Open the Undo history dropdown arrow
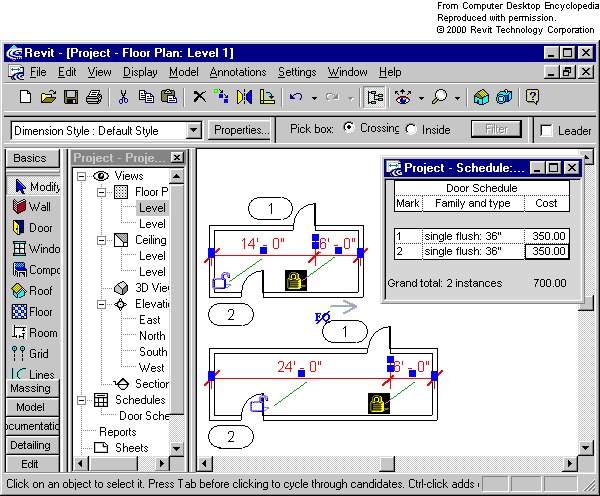This screenshot has width=600, height=496. pyautogui.click(x=314, y=98)
